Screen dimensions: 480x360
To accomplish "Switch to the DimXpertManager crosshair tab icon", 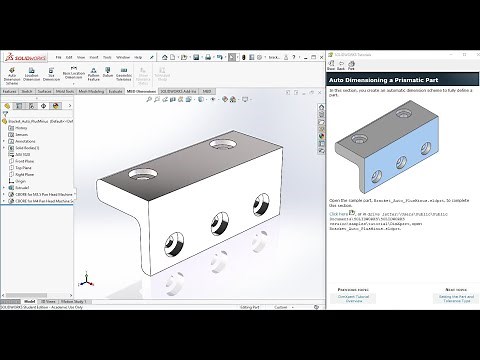I will (43, 106).
